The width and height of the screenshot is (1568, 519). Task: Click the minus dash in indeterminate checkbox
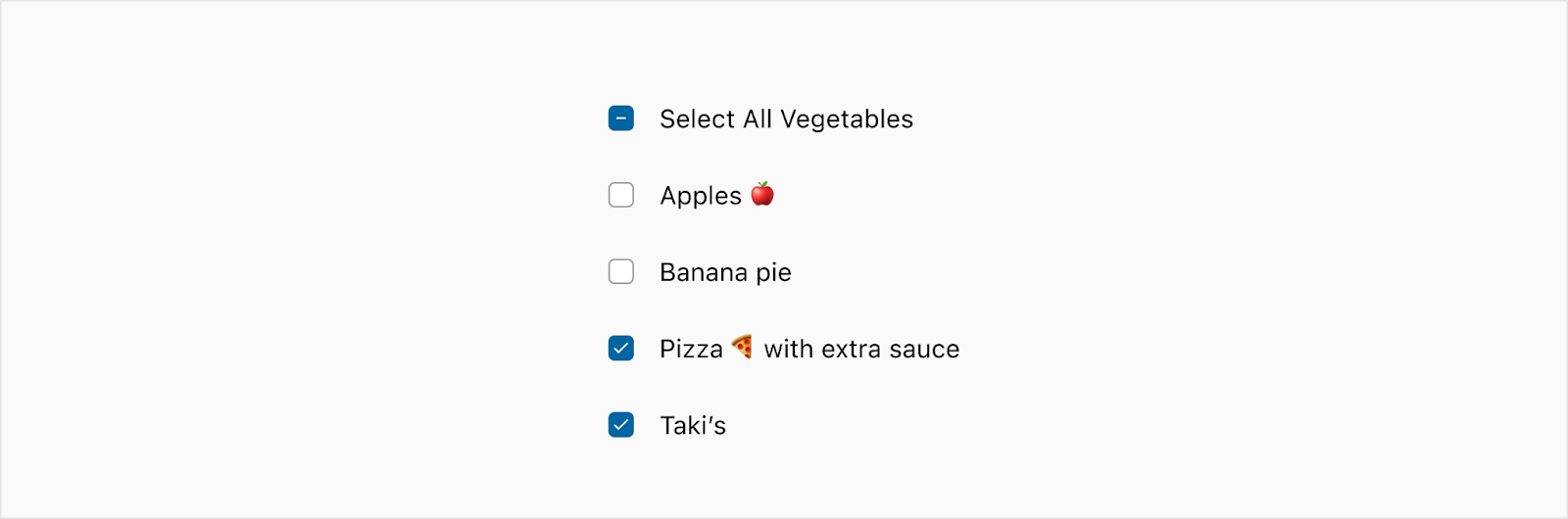point(621,118)
